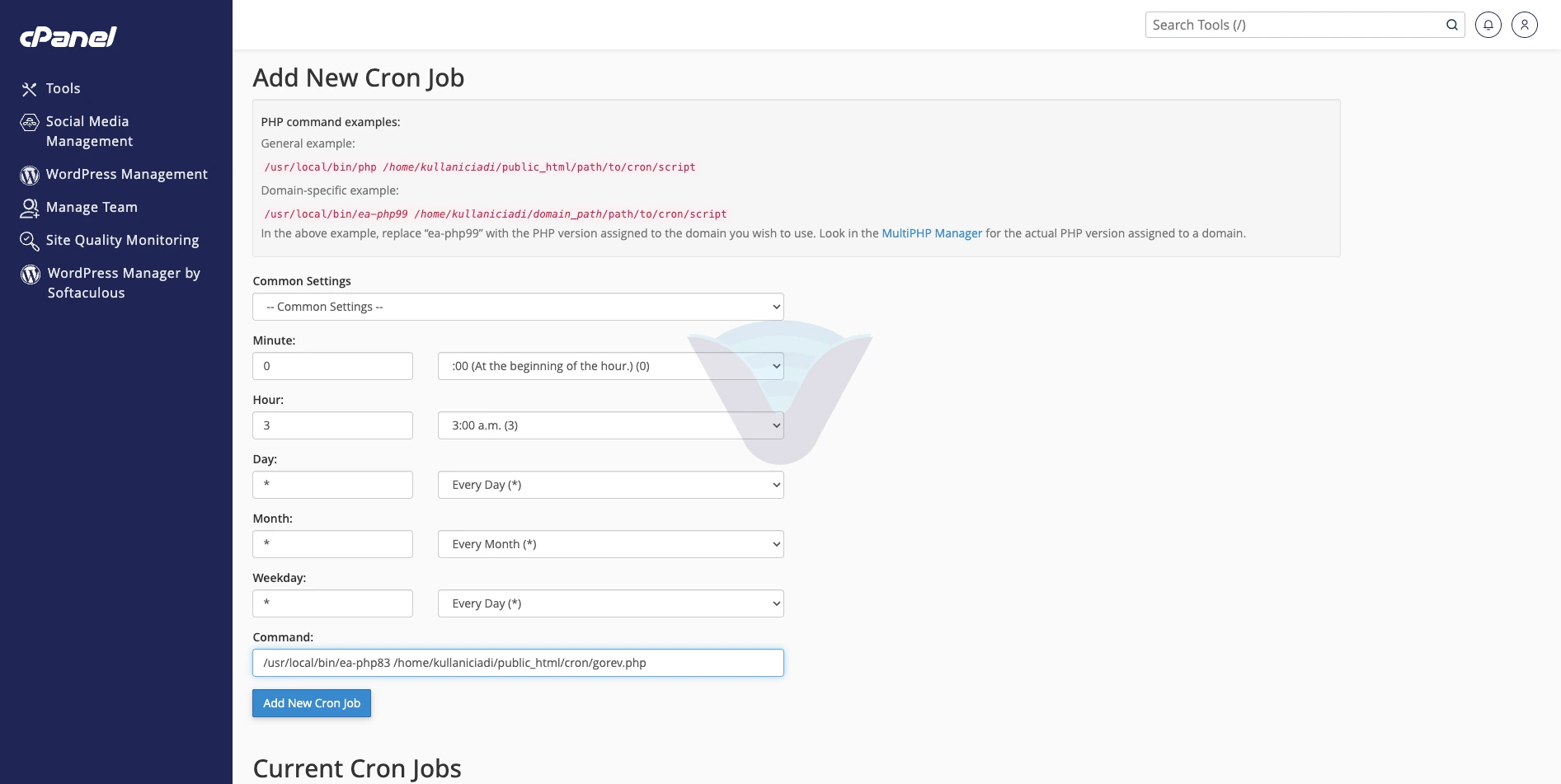Click the Hour text field containing 3
This screenshot has height=784, width=1561.
pyautogui.click(x=332, y=425)
